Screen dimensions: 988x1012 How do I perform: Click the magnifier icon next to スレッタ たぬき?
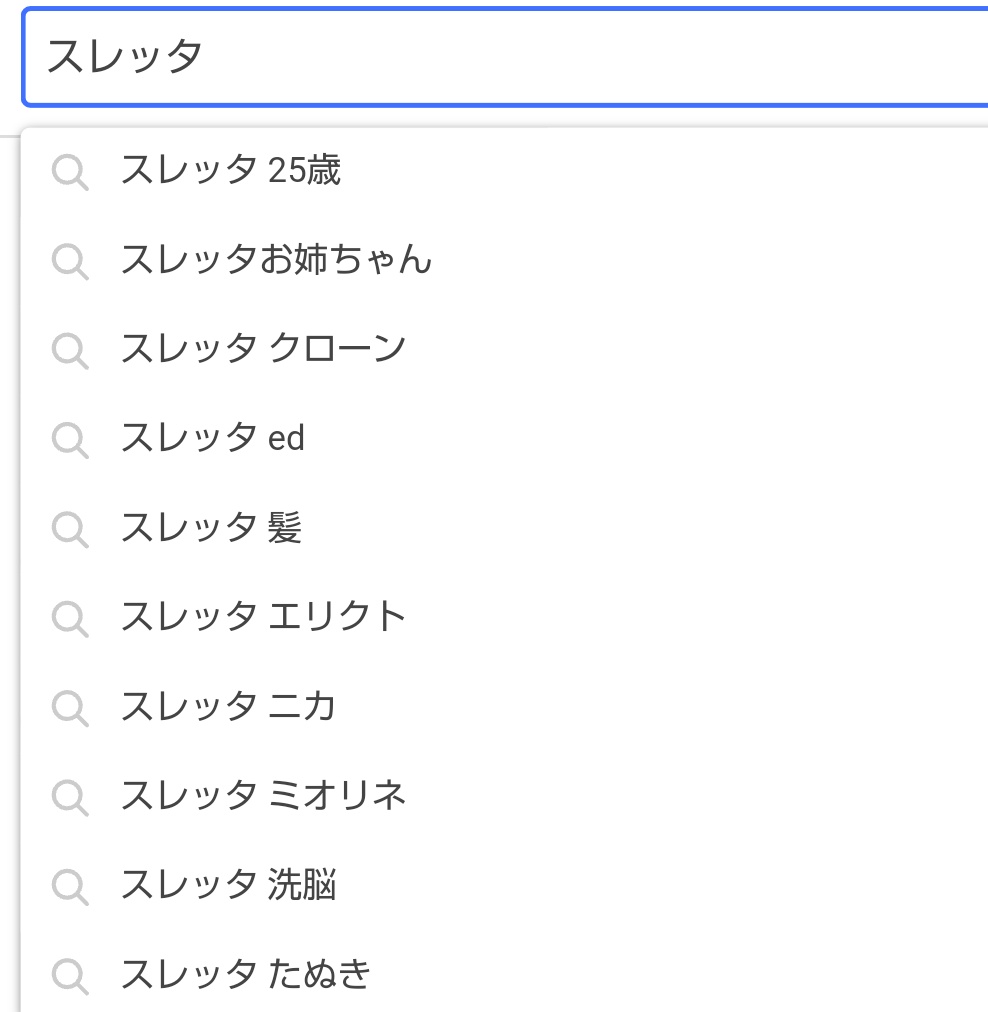[70, 976]
